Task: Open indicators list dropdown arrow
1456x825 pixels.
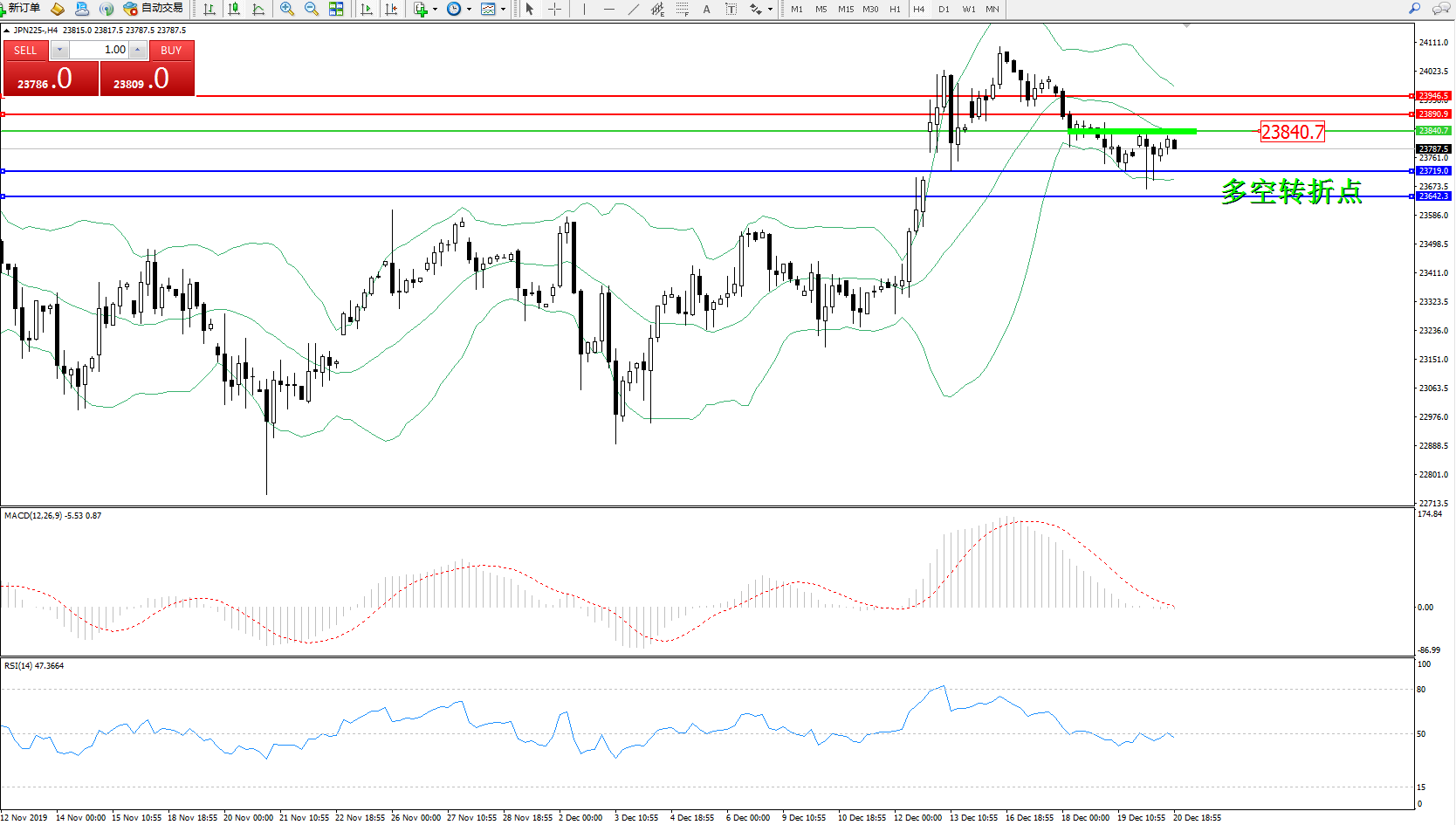Action: (435, 10)
